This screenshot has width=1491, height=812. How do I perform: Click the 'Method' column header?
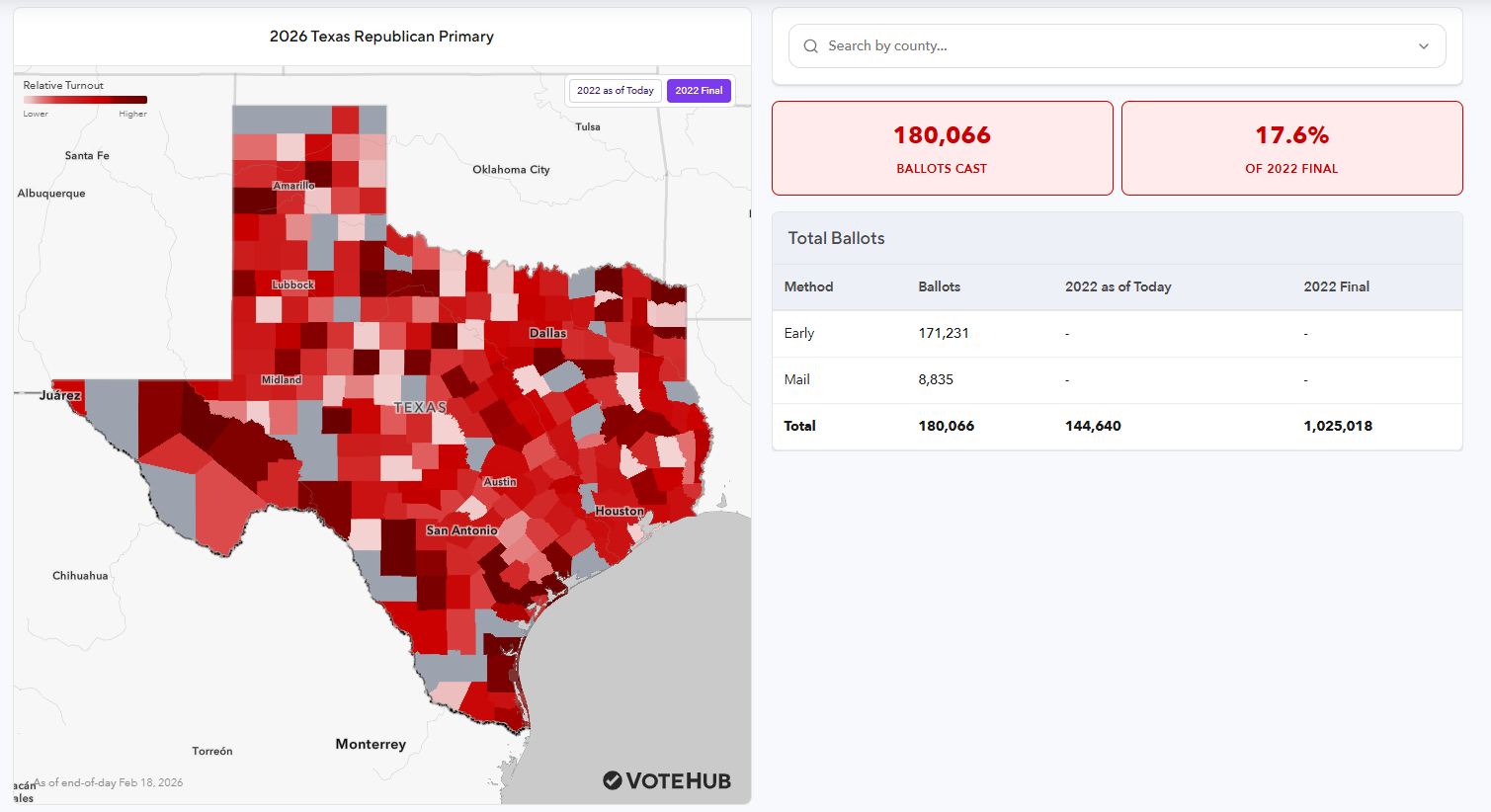808,287
